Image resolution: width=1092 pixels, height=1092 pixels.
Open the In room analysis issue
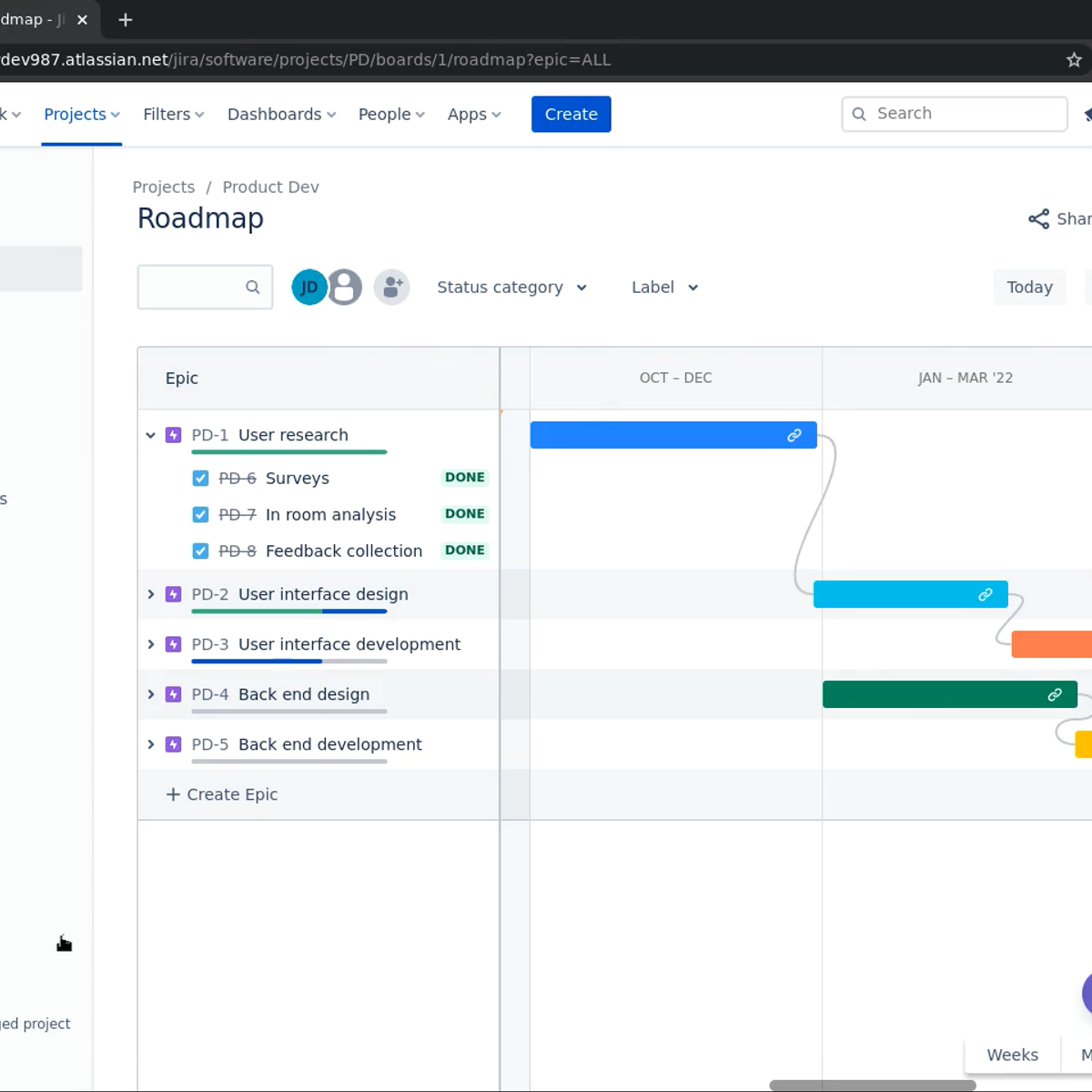(x=330, y=515)
